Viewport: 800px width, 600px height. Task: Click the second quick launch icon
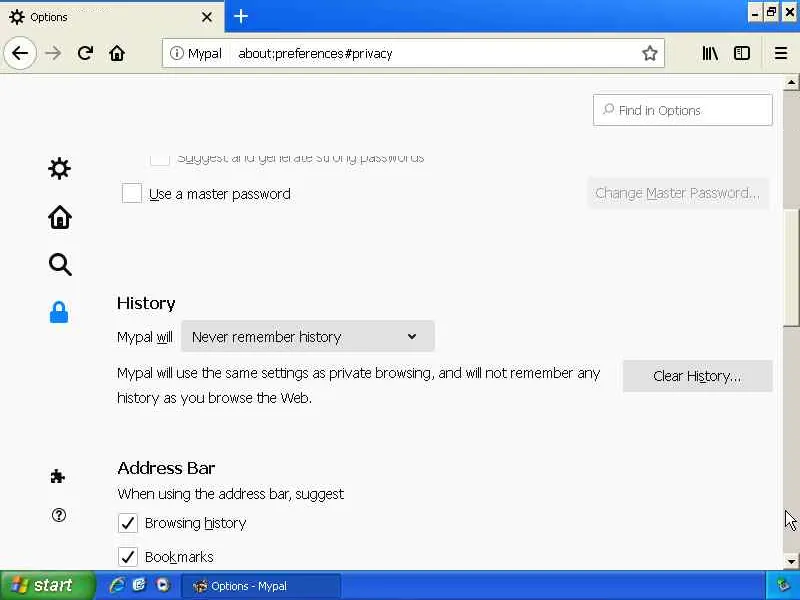tap(139, 585)
